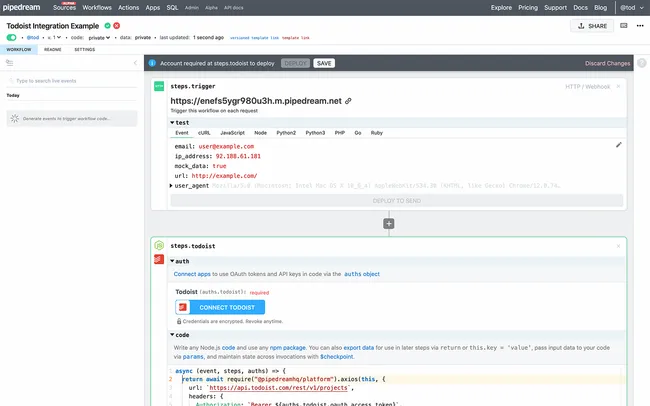This screenshot has width=650, height=406.
Task: Open the Apps menu
Action: click(153, 7)
